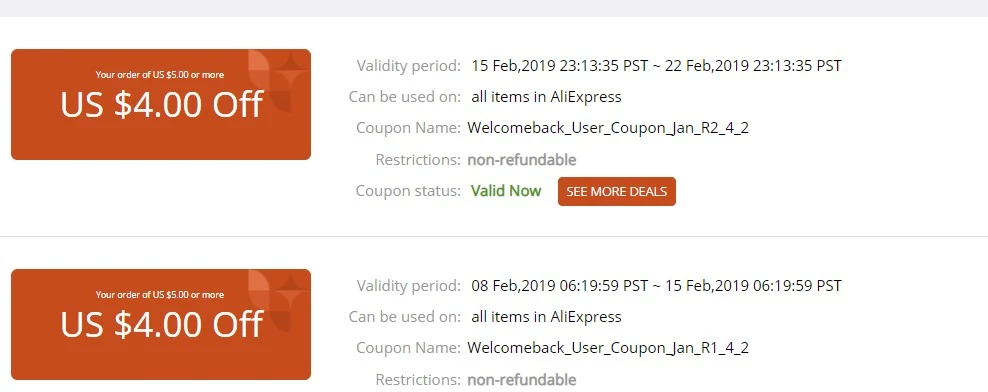Select the second US $4.00 Off coupon card
This screenshot has height=392, width=988.
tap(161, 325)
